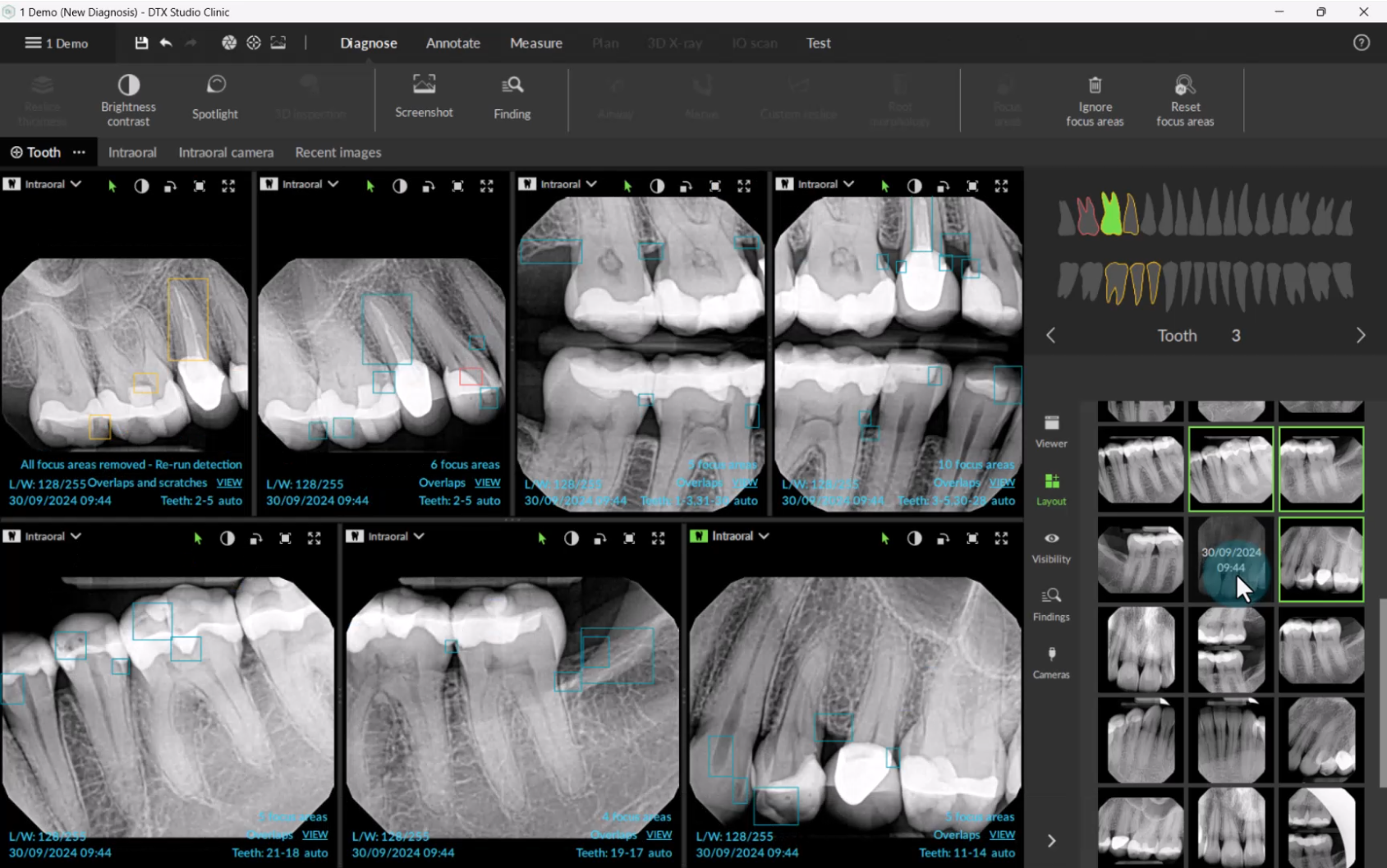The width and height of the screenshot is (1387, 868).
Task: Select the Intraoral workspace tab
Action: pos(132,152)
